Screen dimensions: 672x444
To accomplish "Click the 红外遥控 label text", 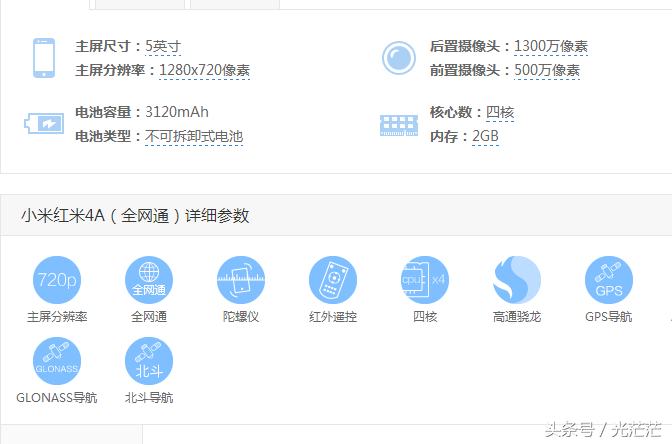I will pos(333,317).
